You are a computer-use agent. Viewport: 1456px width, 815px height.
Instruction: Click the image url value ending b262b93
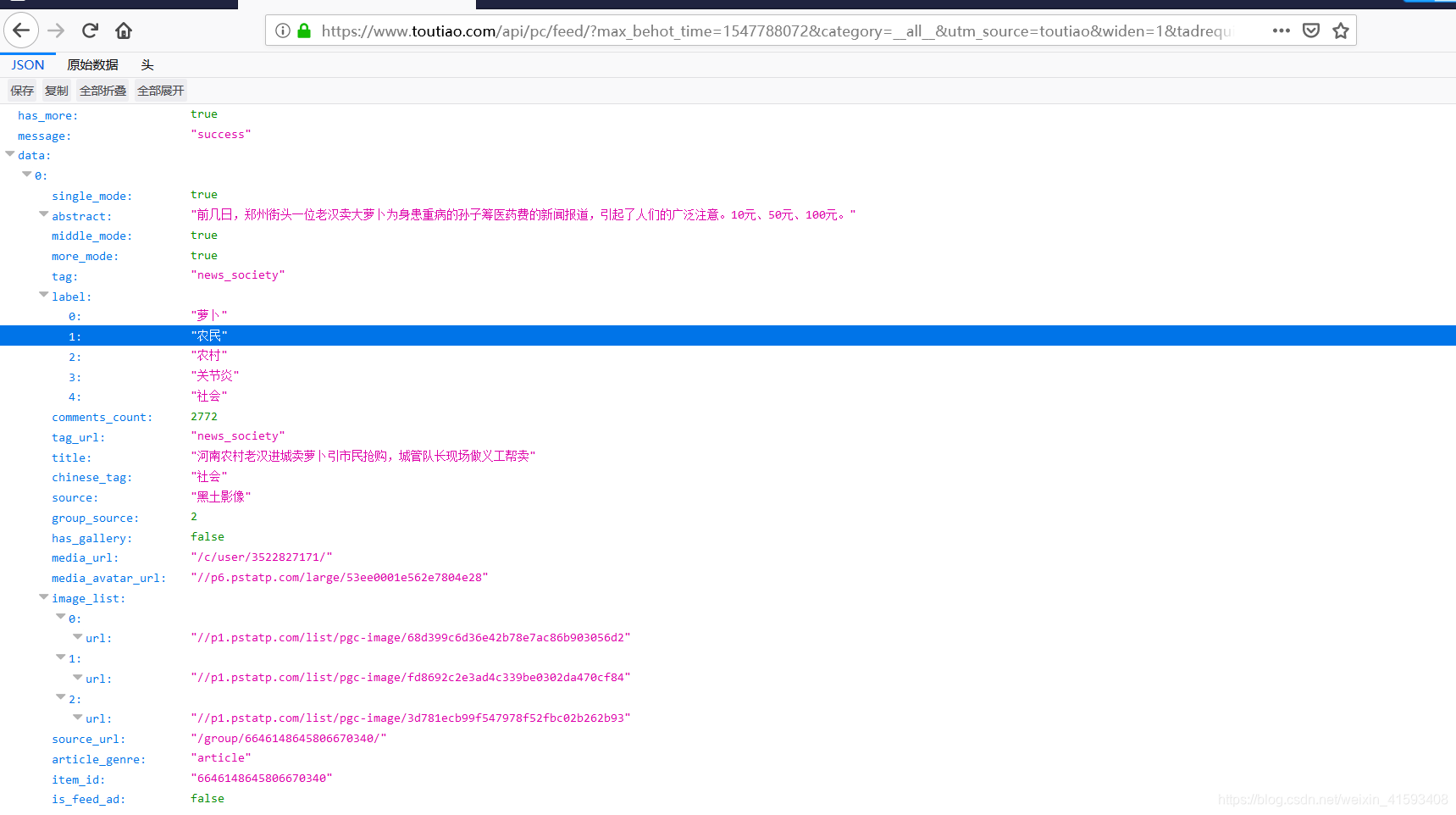click(x=411, y=718)
